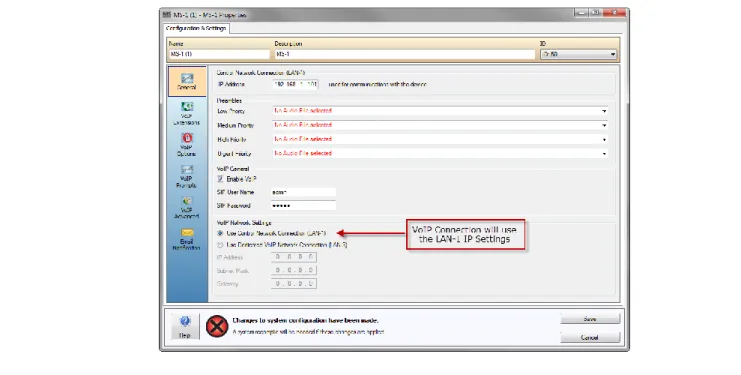
Task: Click the Help question mark icon
Action: pyautogui.click(x=185, y=322)
